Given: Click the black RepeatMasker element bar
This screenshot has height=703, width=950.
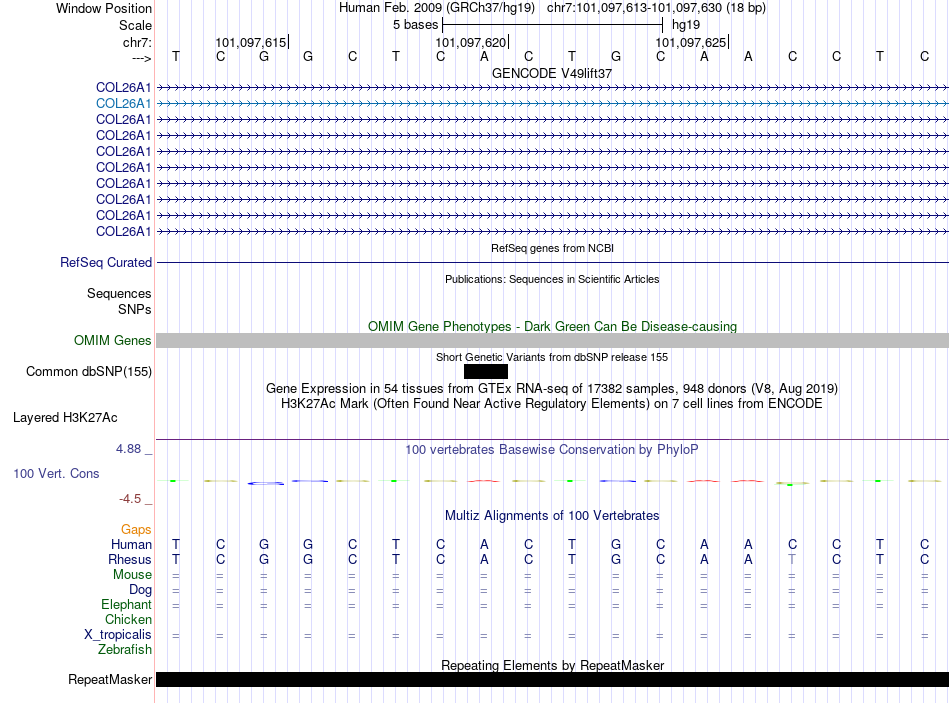Looking at the screenshot, I should pos(552,679).
